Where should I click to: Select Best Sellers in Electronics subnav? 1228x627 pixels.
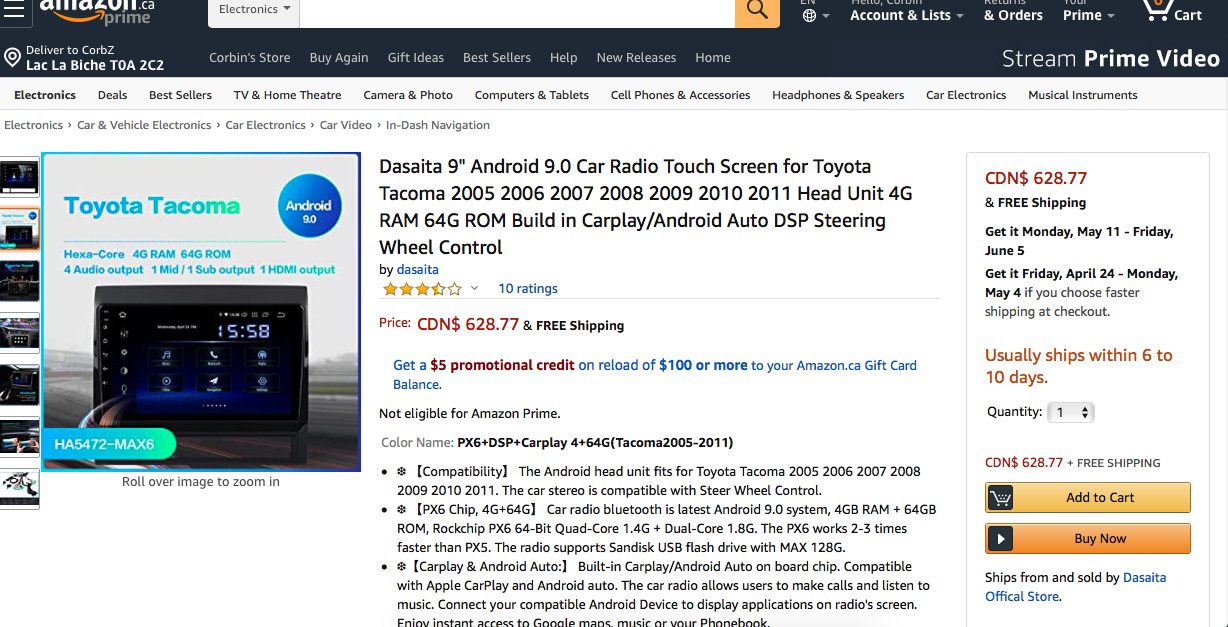pyautogui.click(x=180, y=95)
